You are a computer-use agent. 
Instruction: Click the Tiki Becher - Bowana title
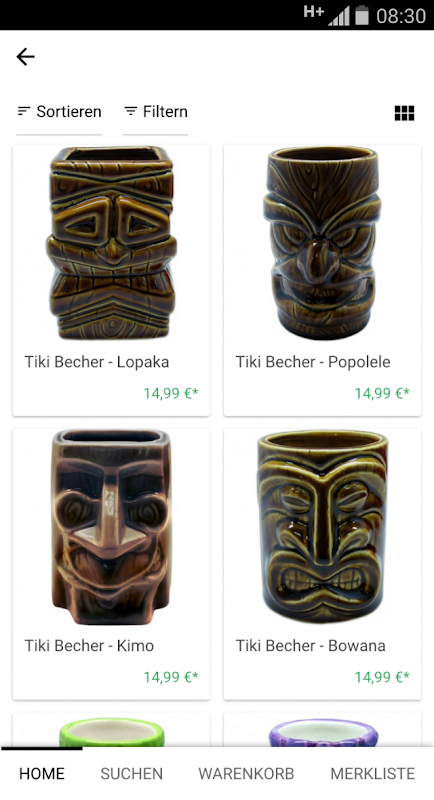click(310, 645)
